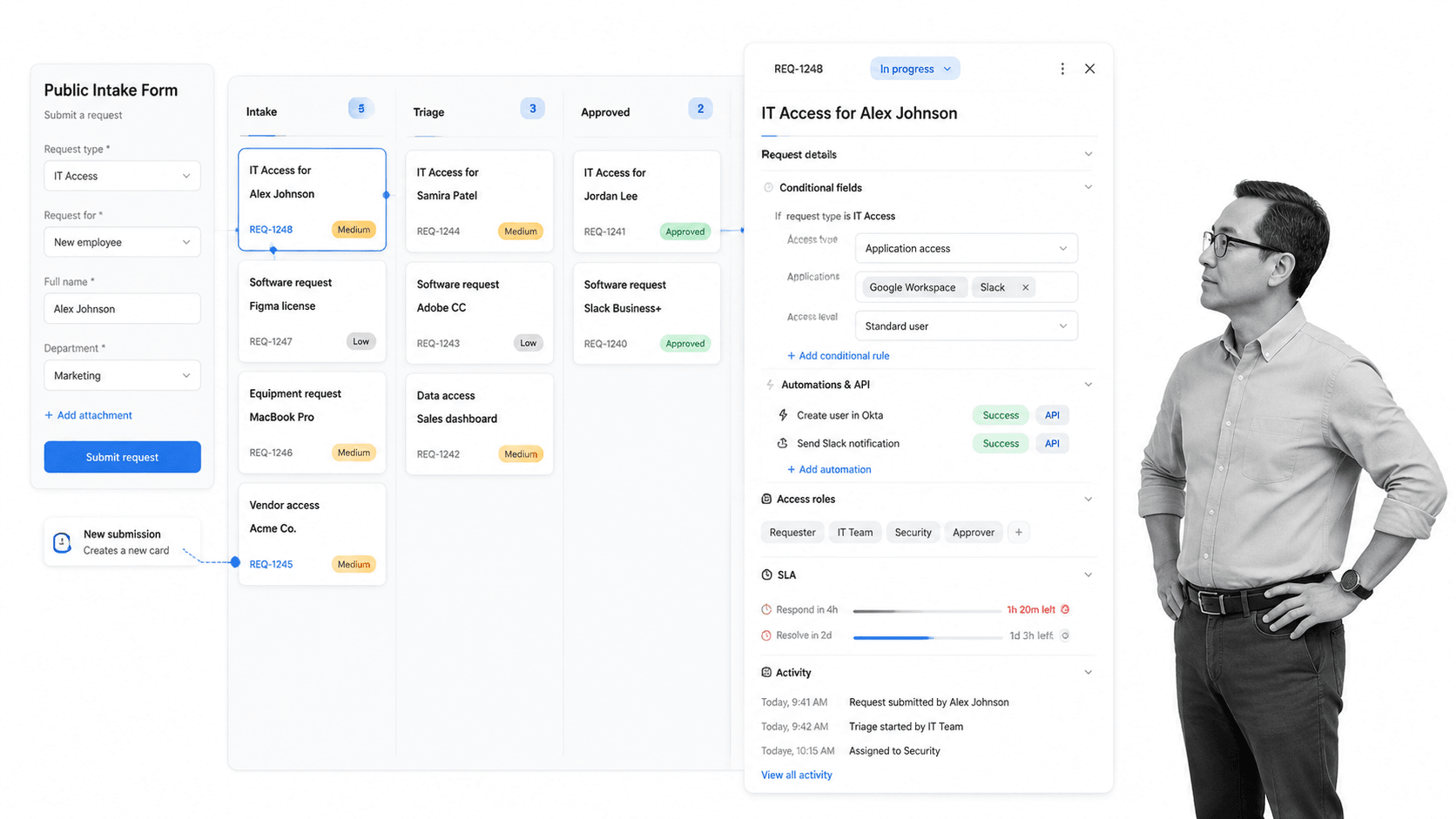Click the Resolve in 2d progress bar
Image resolution: width=1456 pixels, height=819 pixels.
tap(927, 637)
